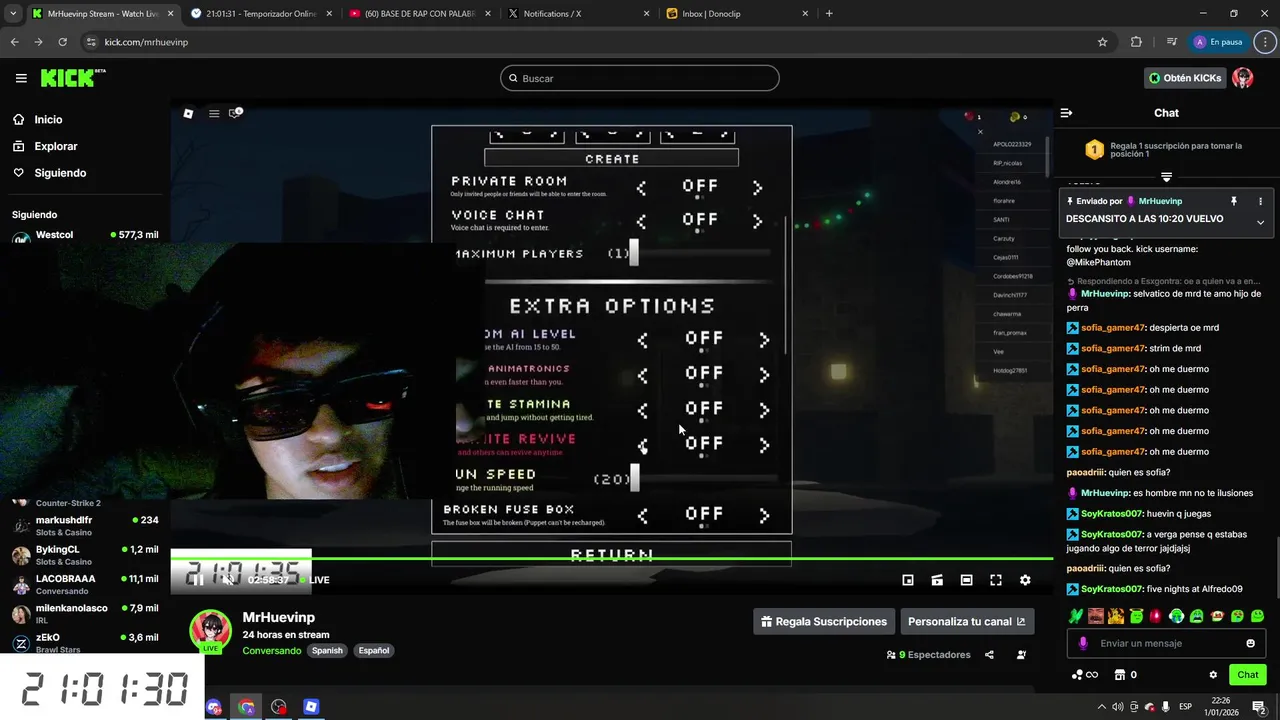Open Roblox from the taskbar
Image resolution: width=1280 pixels, height=720 pixels.
pos(311,707)
